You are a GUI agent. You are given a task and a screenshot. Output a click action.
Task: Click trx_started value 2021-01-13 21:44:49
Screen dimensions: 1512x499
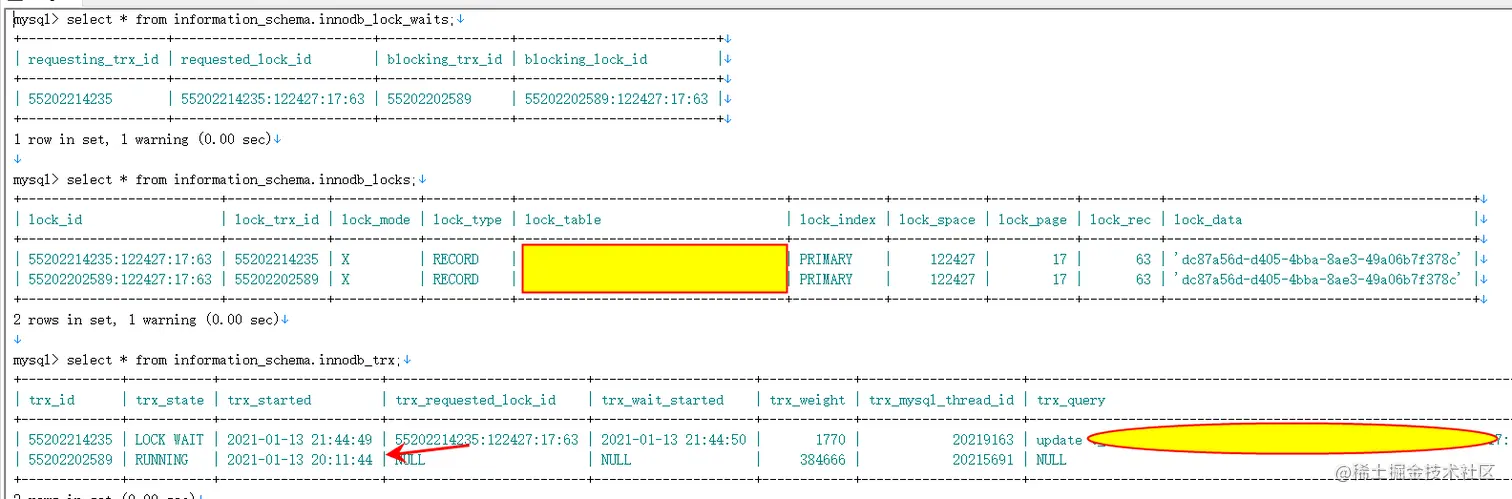coord(300,439)
